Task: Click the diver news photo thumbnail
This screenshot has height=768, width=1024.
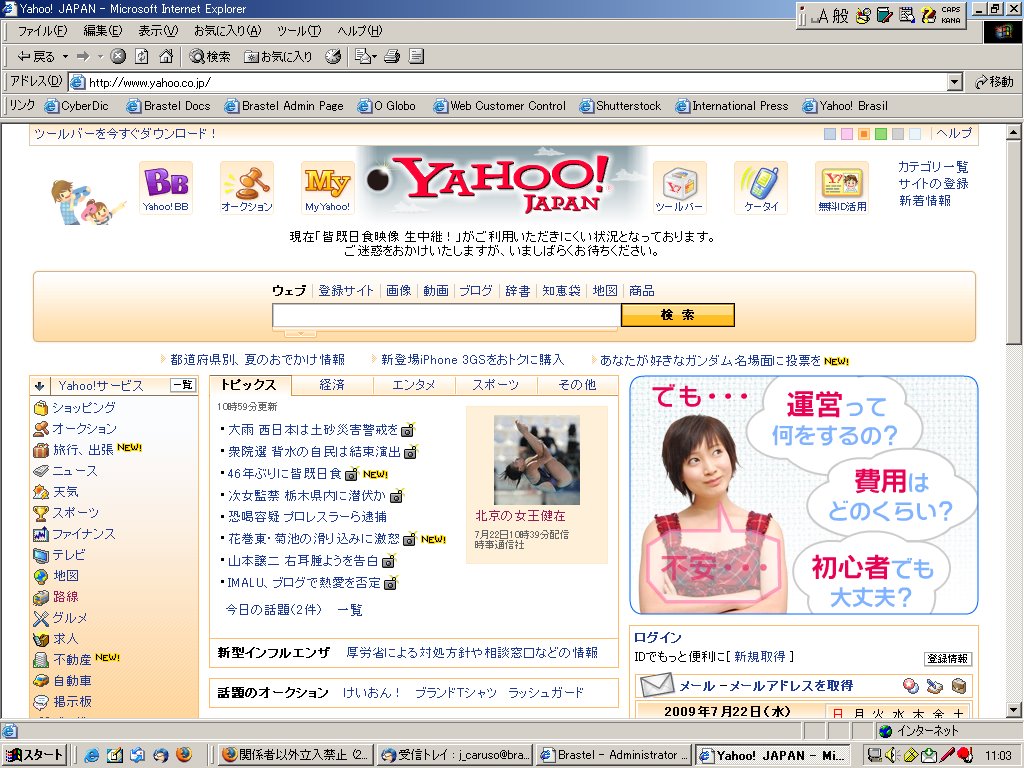Action: [x=536, y=460]
